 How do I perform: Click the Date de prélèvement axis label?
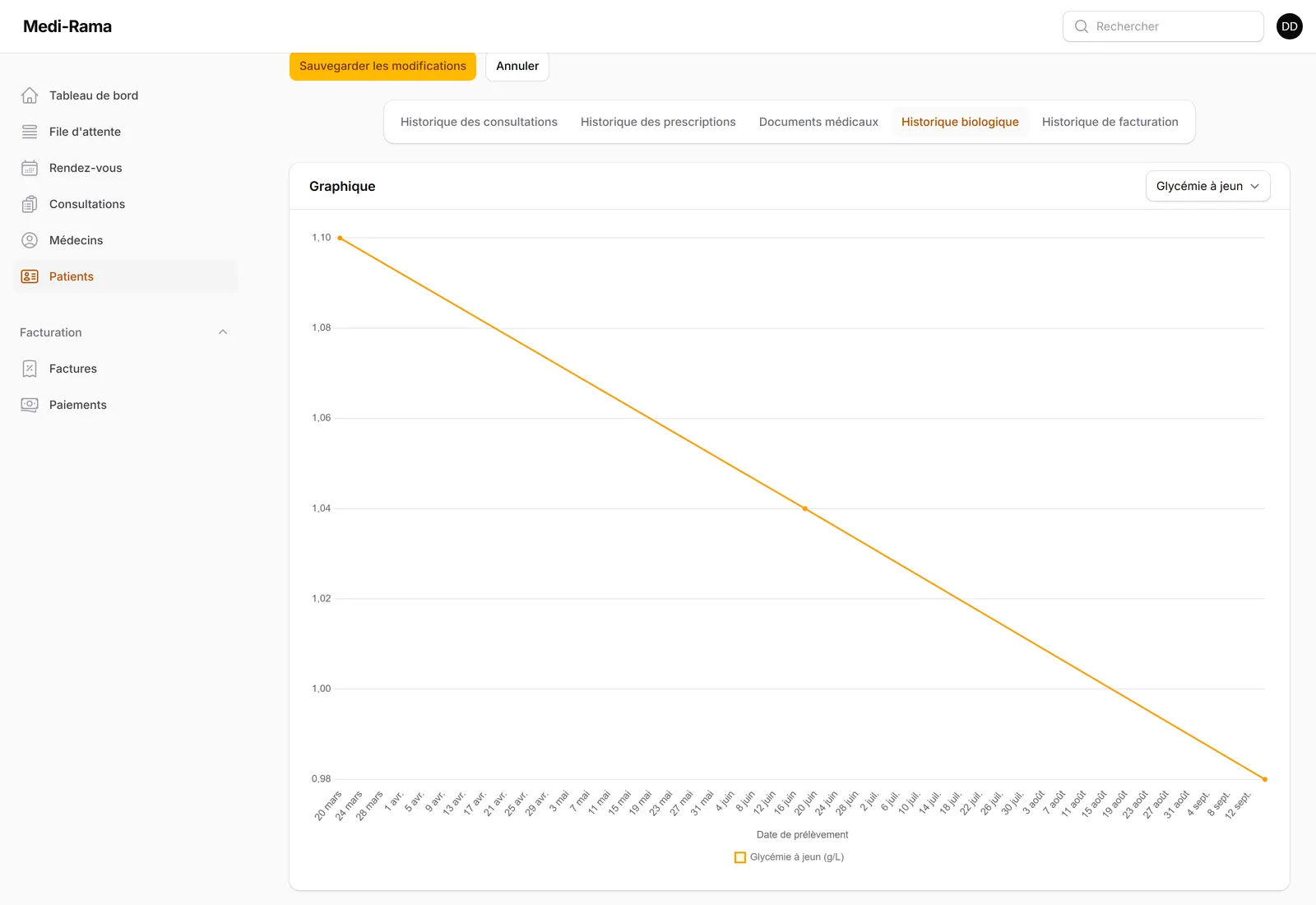pyautogui.click(x=802, y=834)
